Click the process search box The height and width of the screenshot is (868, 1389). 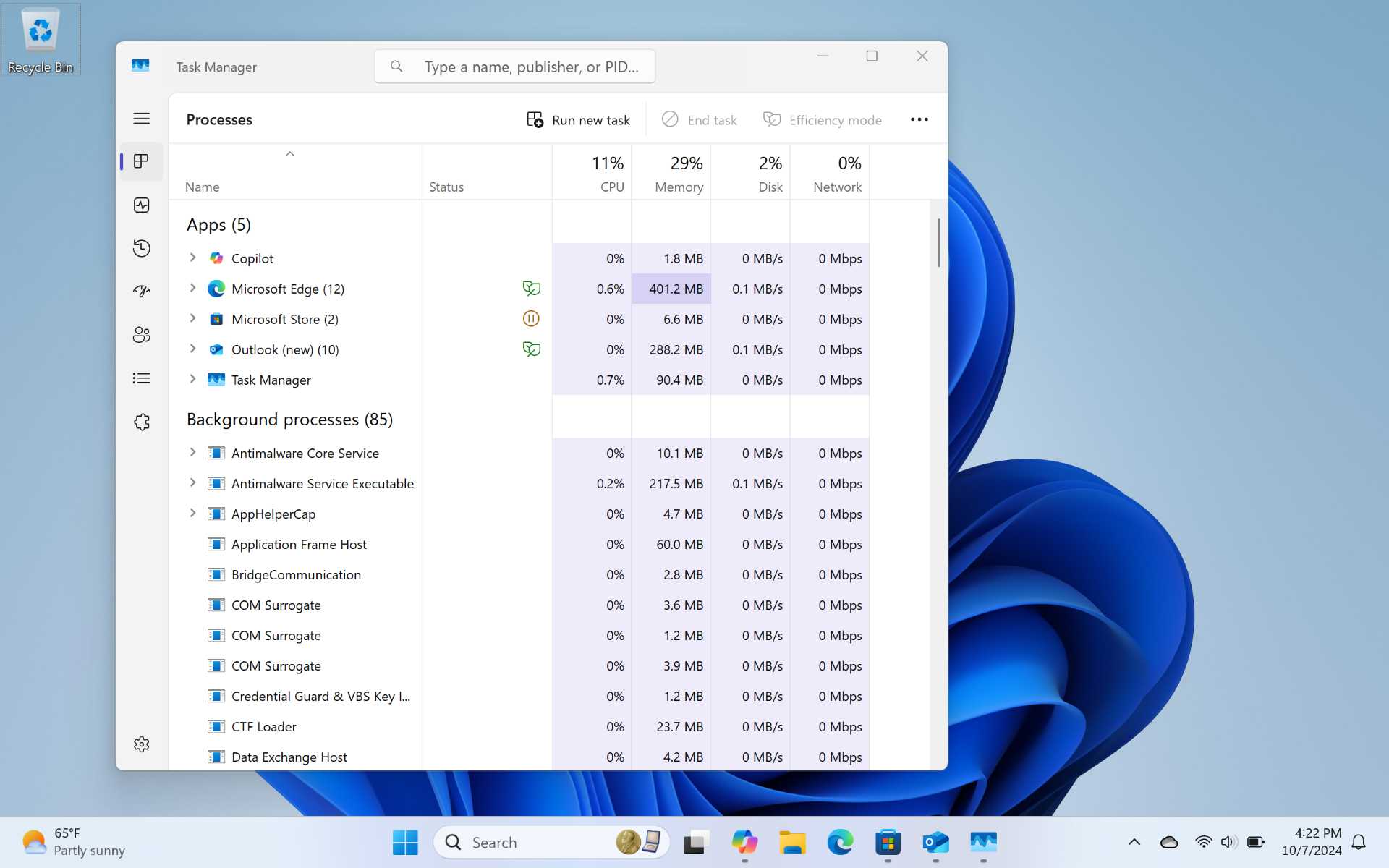(x=515, y=67)
